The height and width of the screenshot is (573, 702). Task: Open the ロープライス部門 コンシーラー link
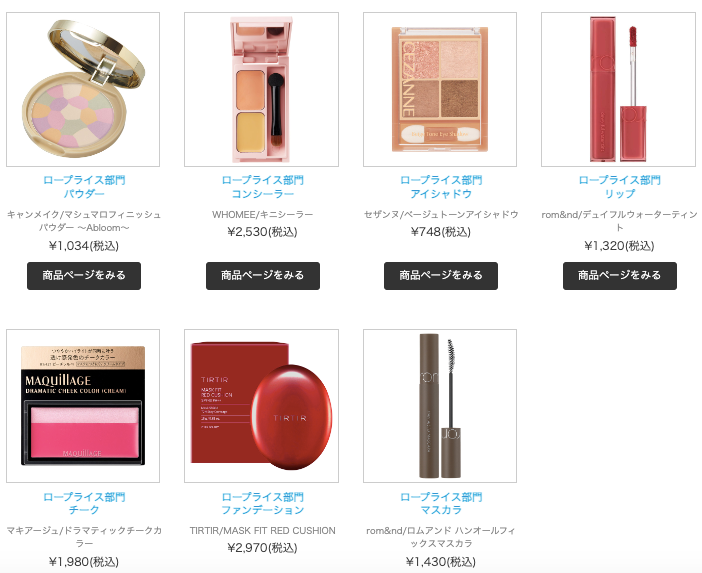263,187
